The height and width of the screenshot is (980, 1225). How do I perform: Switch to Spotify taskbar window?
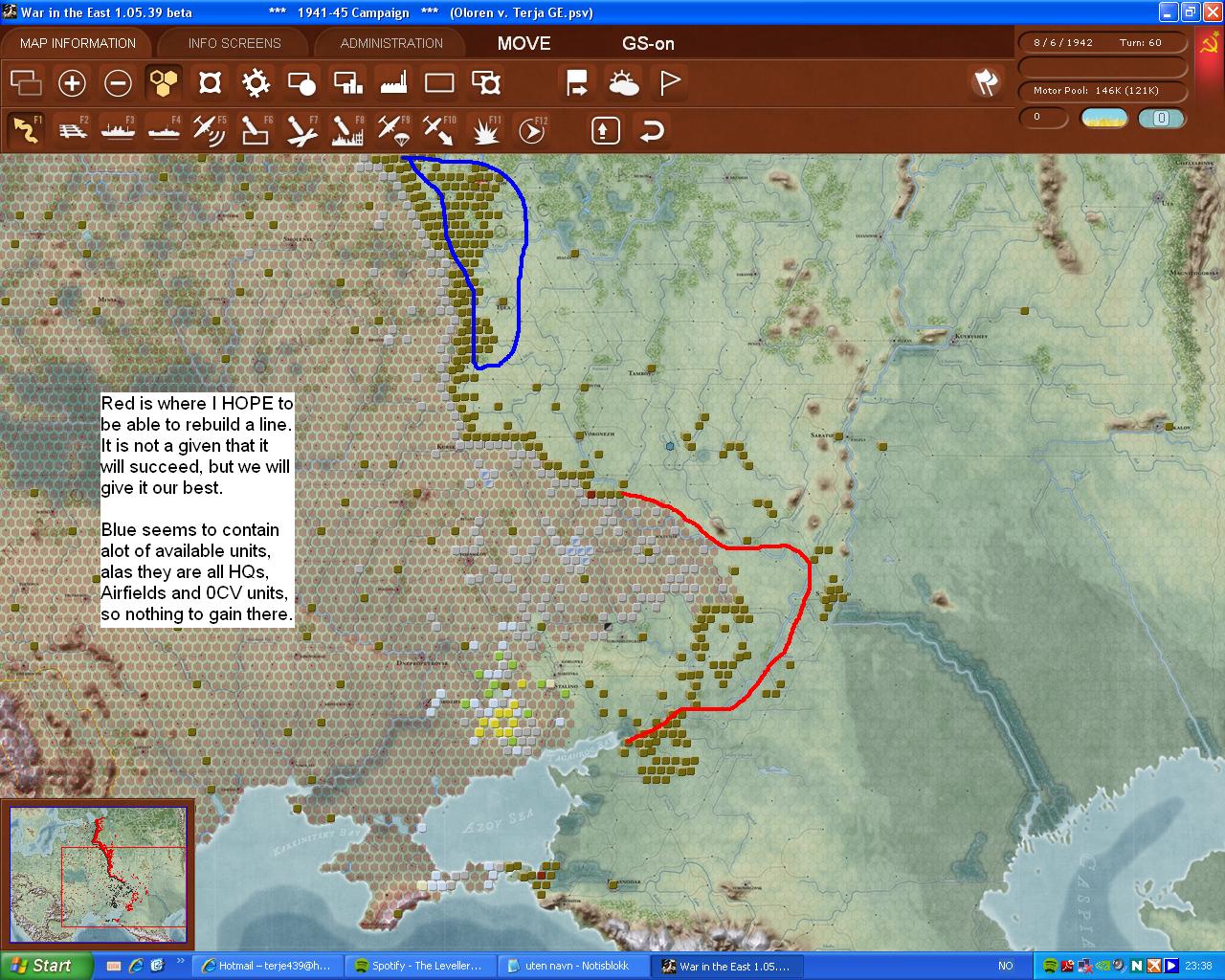click(x=421, y=966)
